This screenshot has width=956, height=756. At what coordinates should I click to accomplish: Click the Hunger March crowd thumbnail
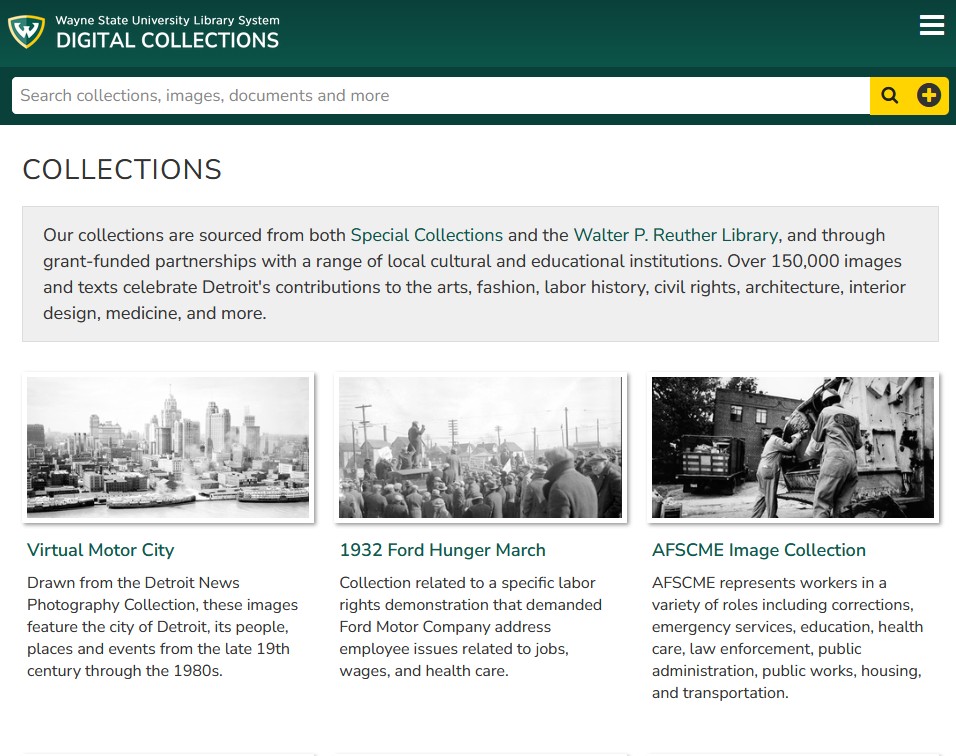(x=480, y=448)
